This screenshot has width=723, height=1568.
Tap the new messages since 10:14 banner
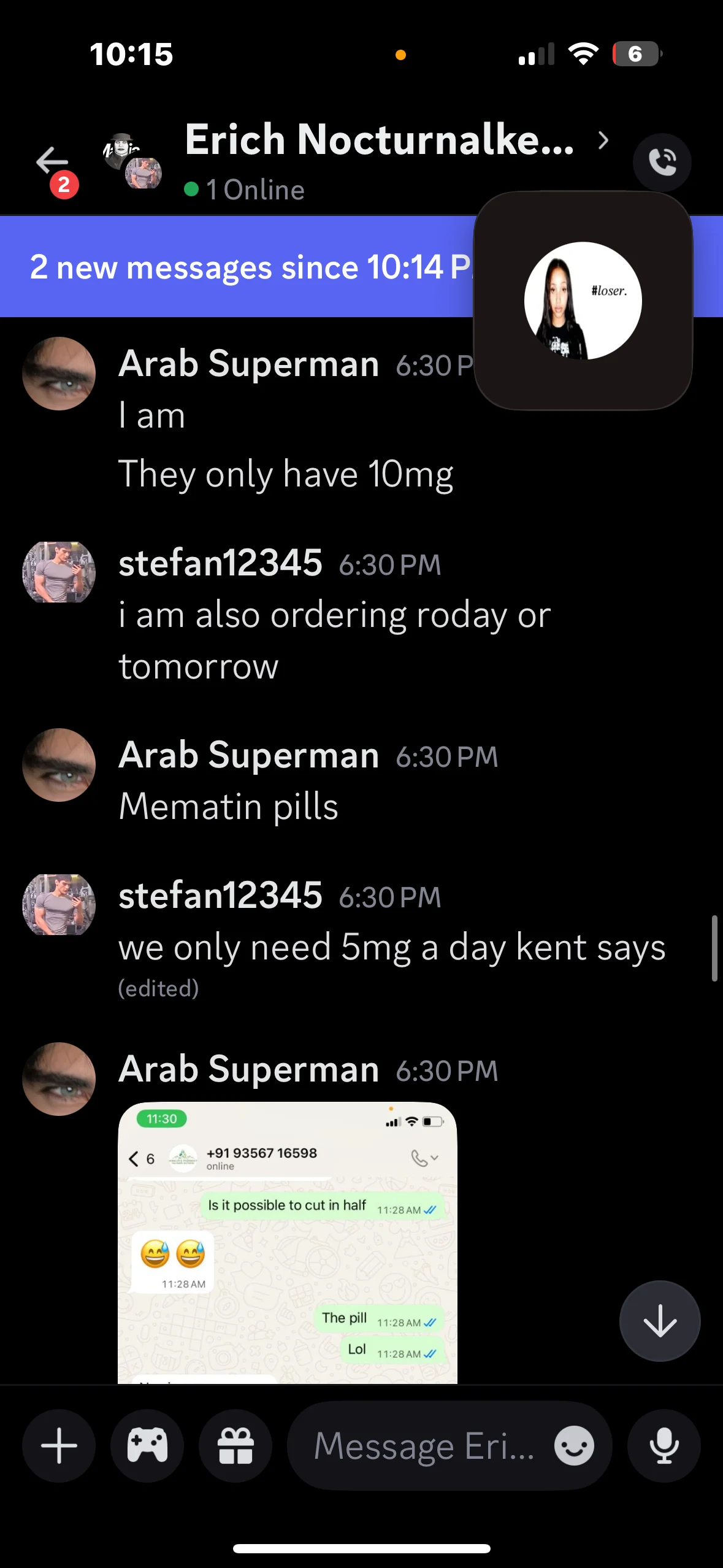[x=245, y=267]
